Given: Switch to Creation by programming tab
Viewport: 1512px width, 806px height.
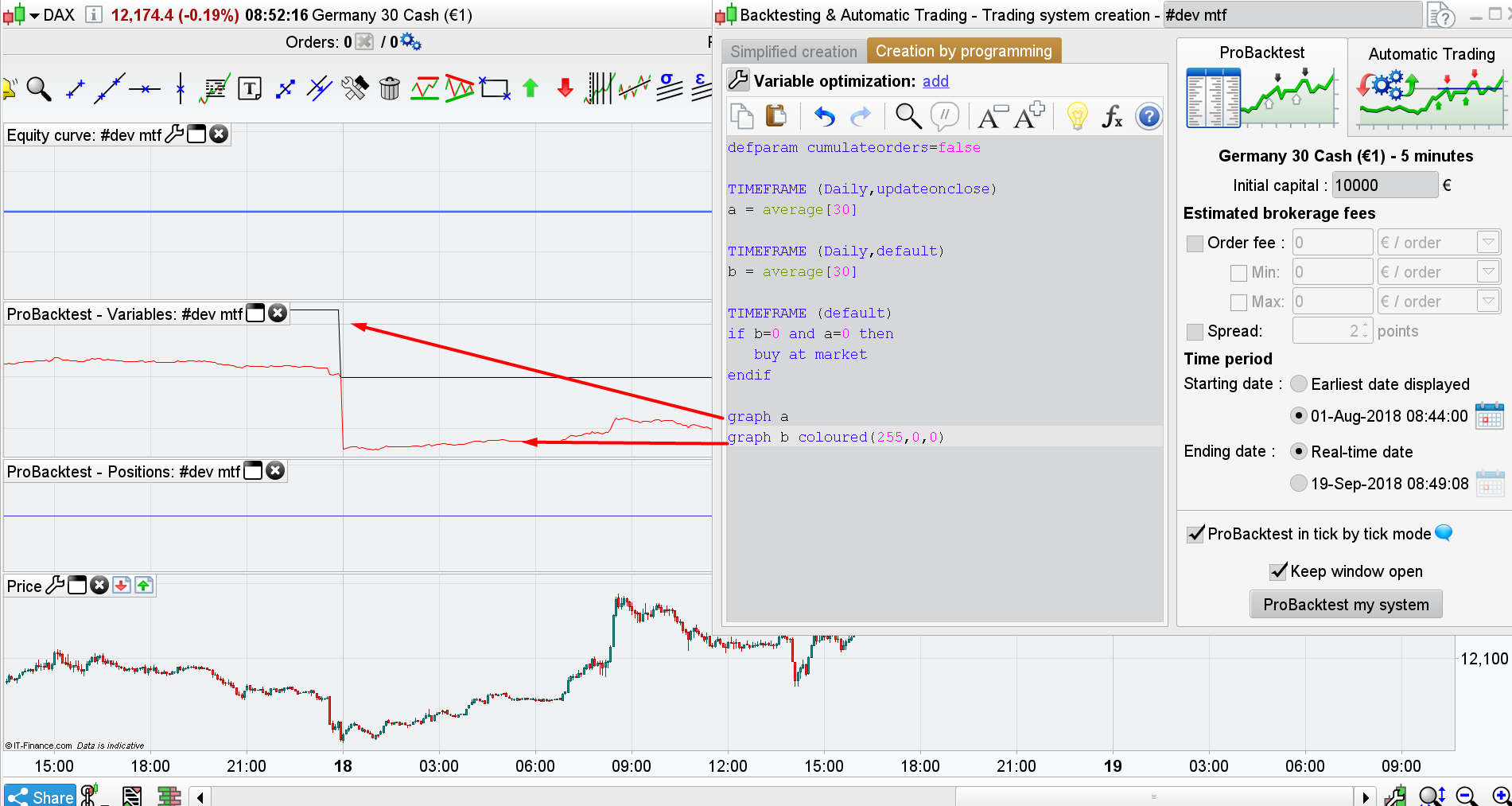Looking at the screenshot, I should (x=964, y=51).
